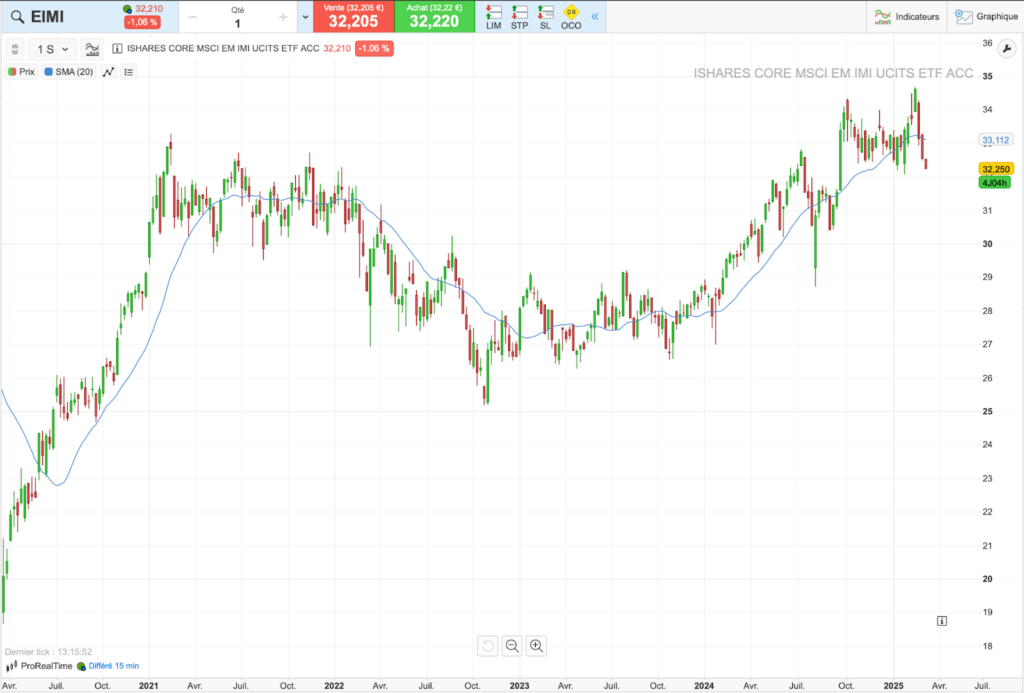Click the 30 level on the price axis
1024x693 pixels.
click(x=987, y=244)
